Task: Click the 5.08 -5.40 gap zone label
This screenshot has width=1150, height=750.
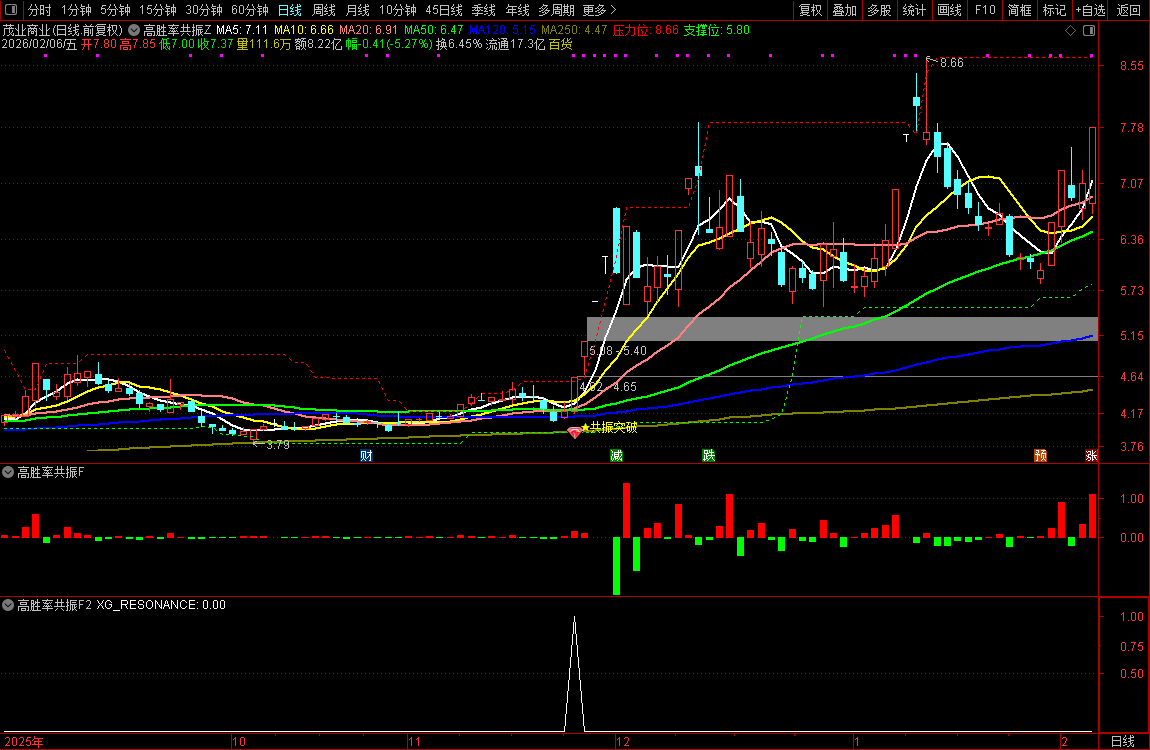Action: point(618,350)
